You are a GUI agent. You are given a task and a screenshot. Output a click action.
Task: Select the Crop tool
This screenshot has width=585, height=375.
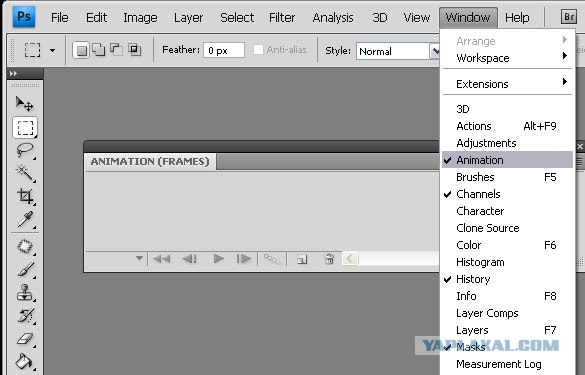coord(25,196)
